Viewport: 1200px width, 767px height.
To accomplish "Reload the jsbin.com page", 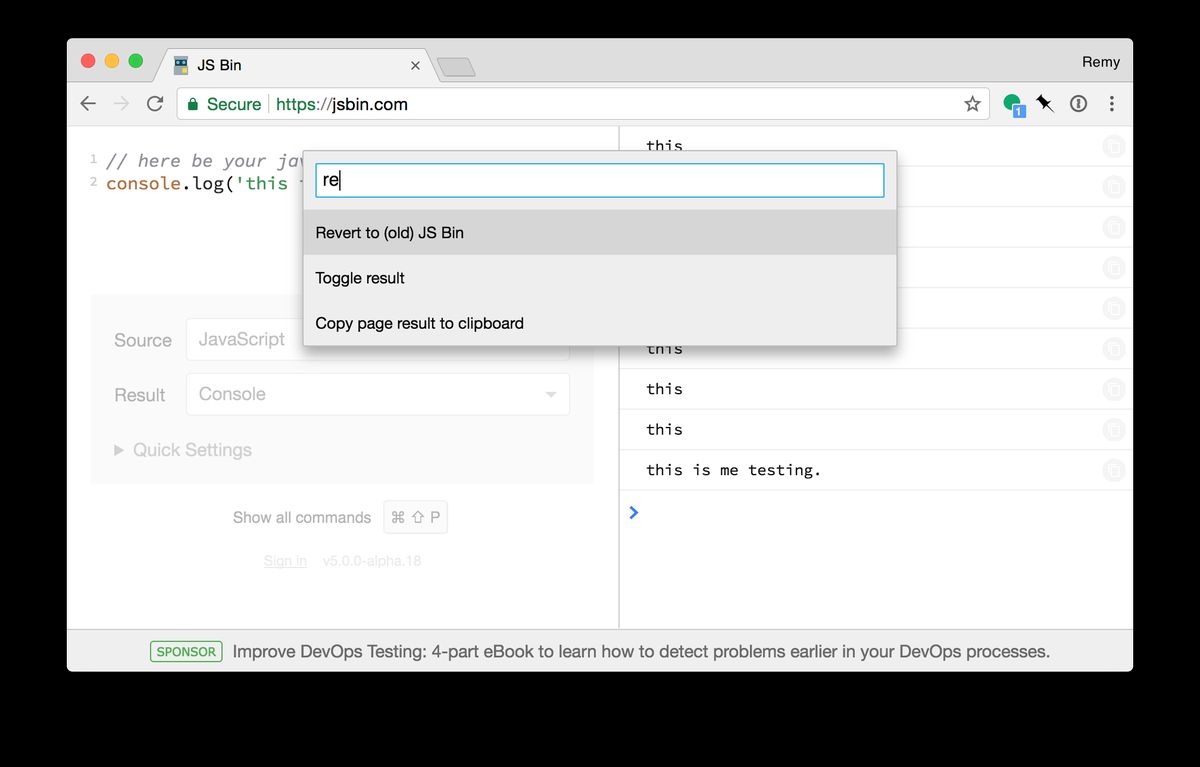I will coord(155,104).
